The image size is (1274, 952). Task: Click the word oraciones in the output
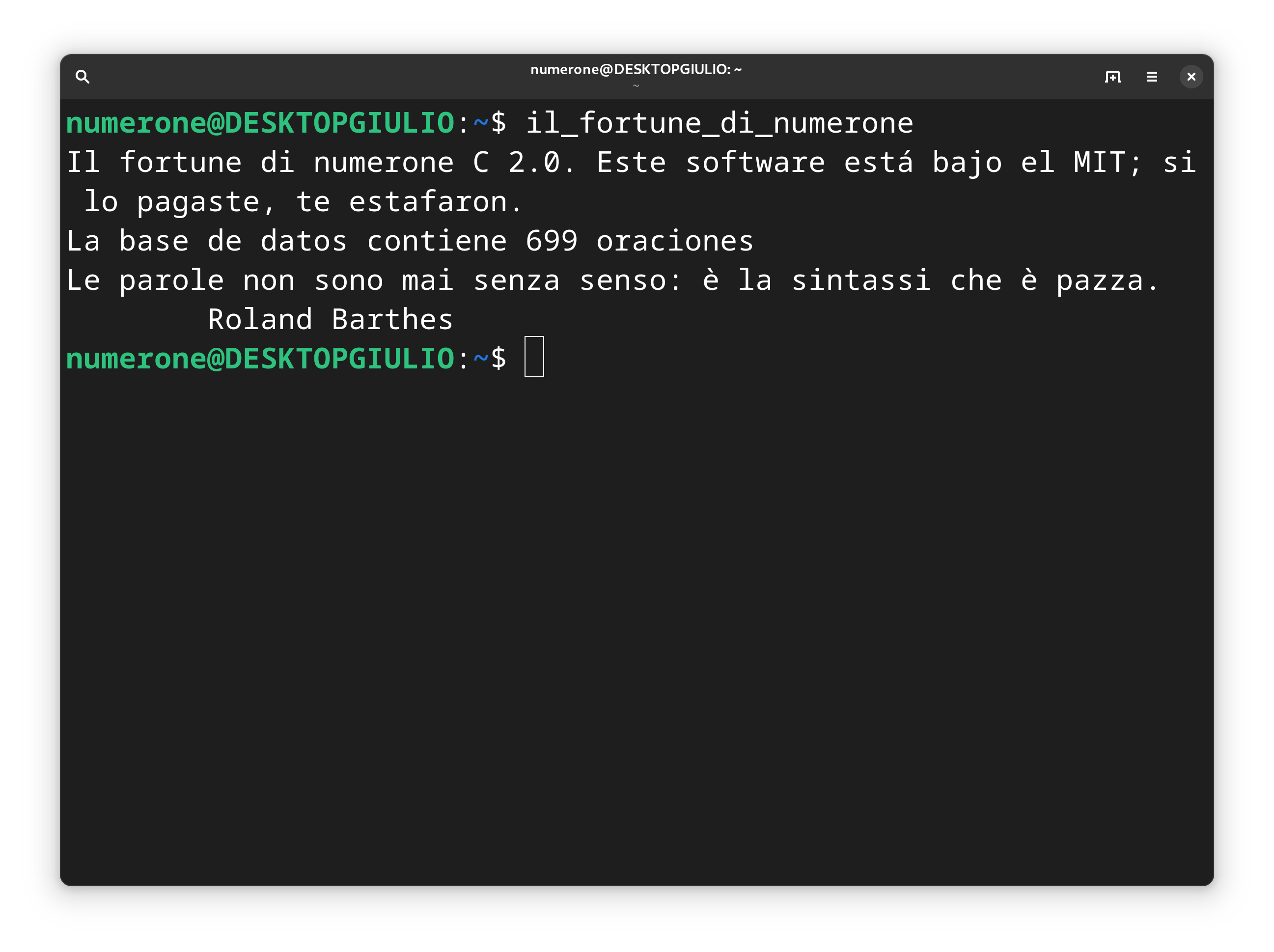pyautogui.click(x=675, y=241)
